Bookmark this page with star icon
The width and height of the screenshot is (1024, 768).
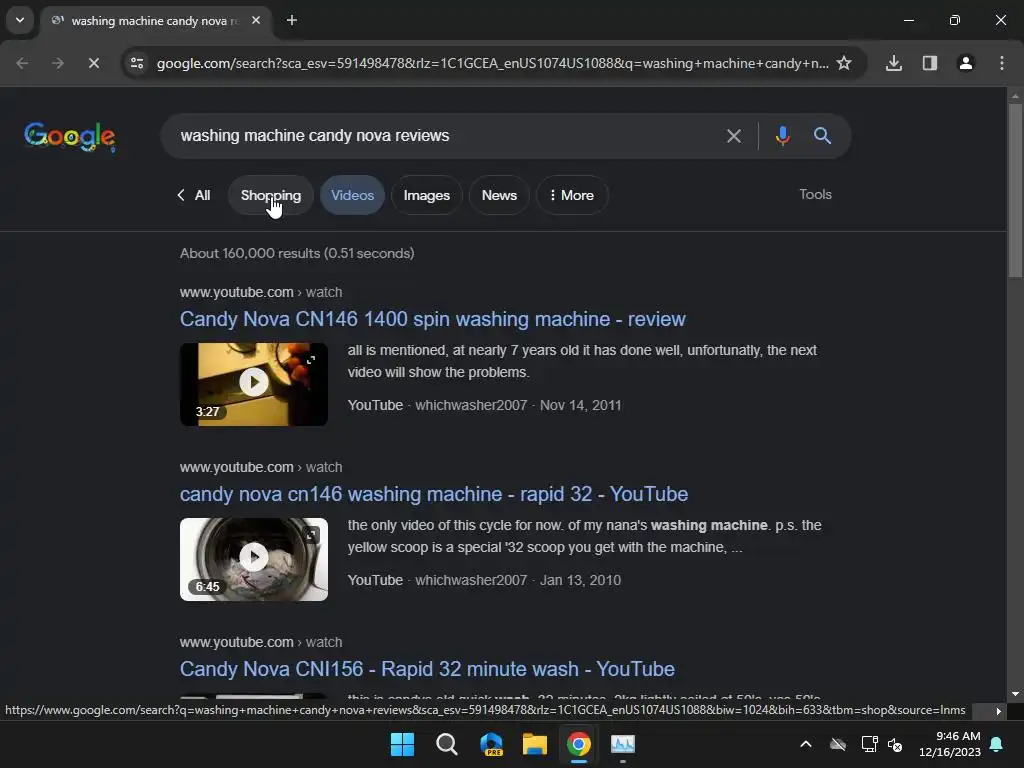tap(844, 63)
